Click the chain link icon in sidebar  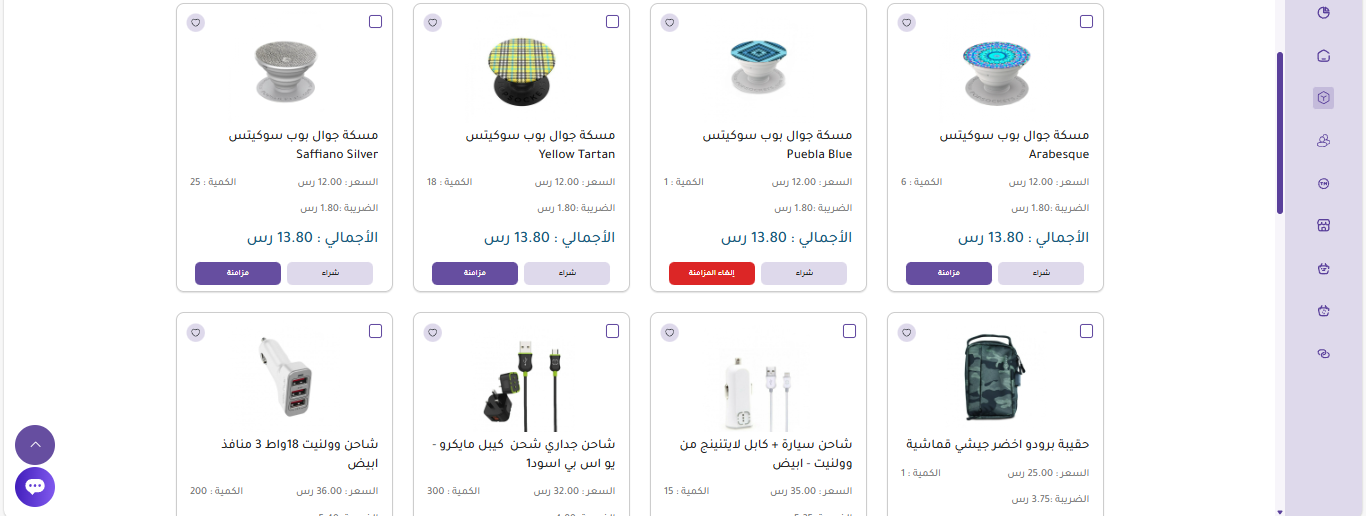coord(1324,354)
